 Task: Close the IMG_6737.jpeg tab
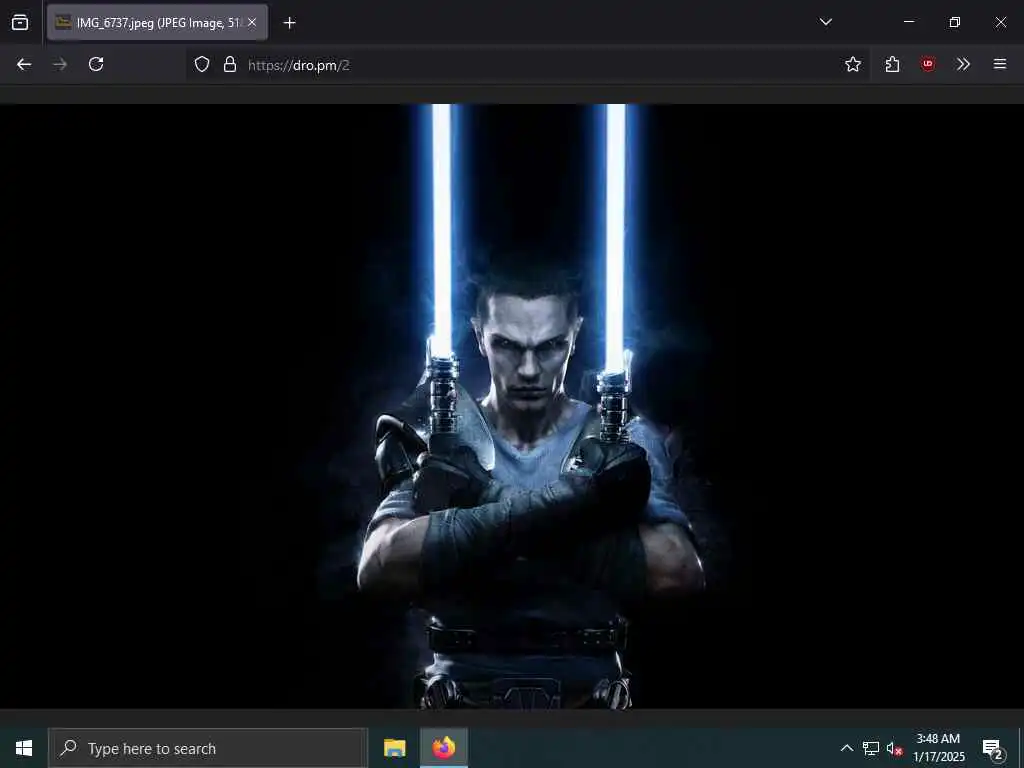(x=252, y=22)
